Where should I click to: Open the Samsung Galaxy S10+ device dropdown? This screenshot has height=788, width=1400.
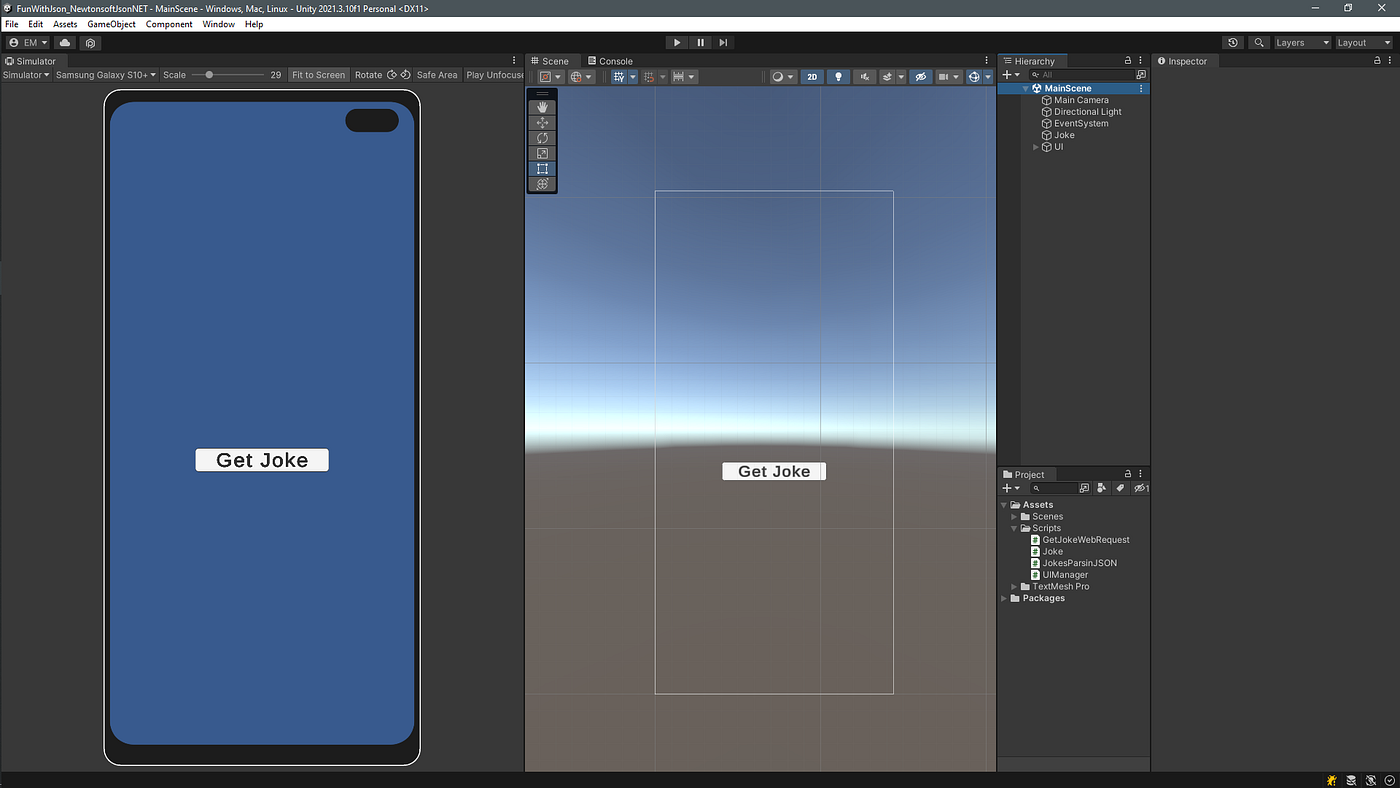tap(105, 74)
